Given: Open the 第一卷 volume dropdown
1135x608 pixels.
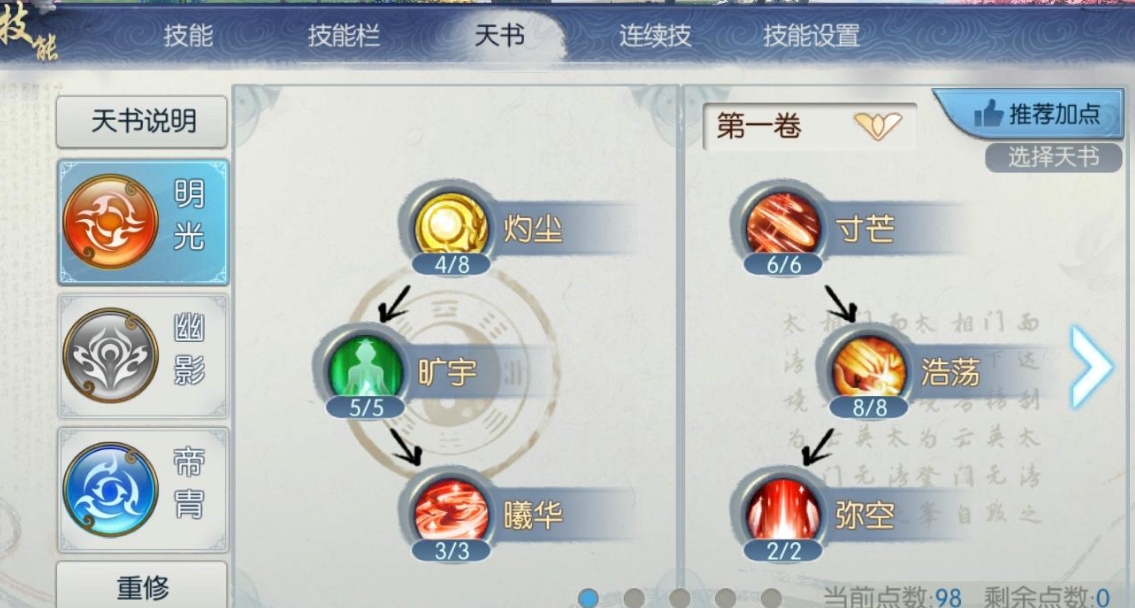Looking at the screenshot, I should coord(809,127).
